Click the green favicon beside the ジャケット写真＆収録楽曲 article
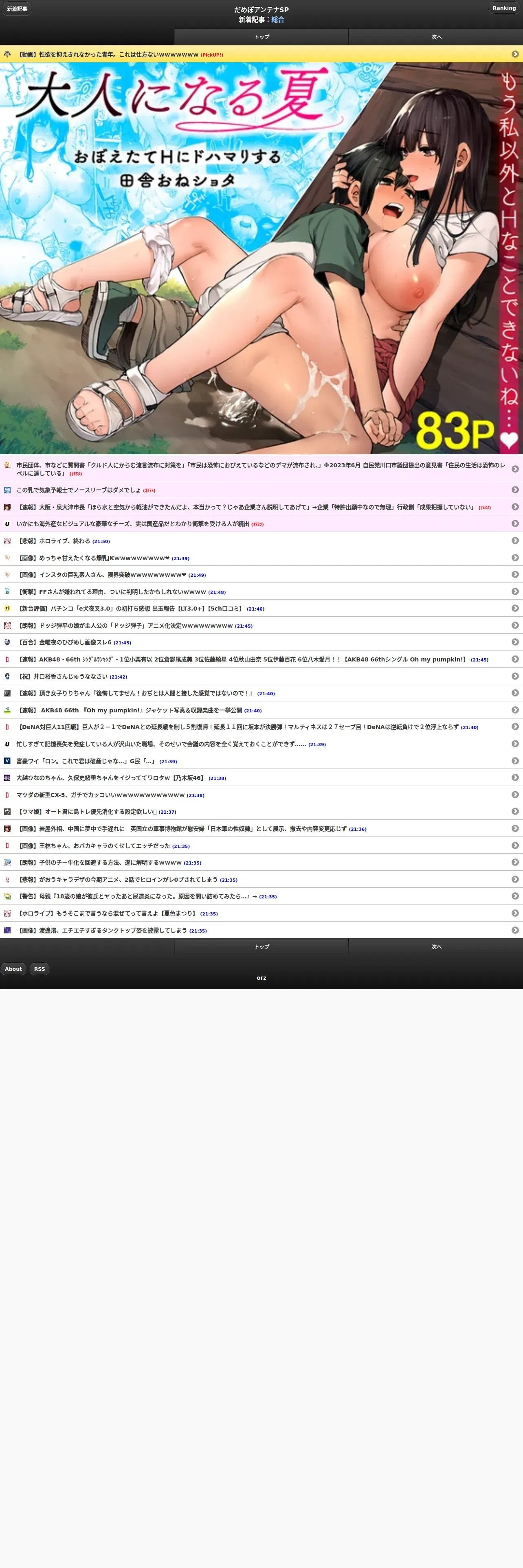Screen dimensions: 523x1568 7,710
